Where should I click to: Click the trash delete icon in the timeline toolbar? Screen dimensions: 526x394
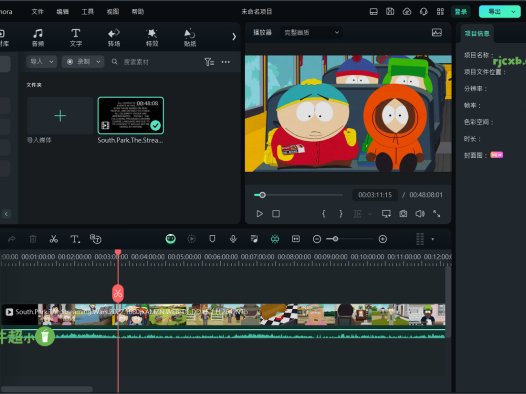(33, 239)
